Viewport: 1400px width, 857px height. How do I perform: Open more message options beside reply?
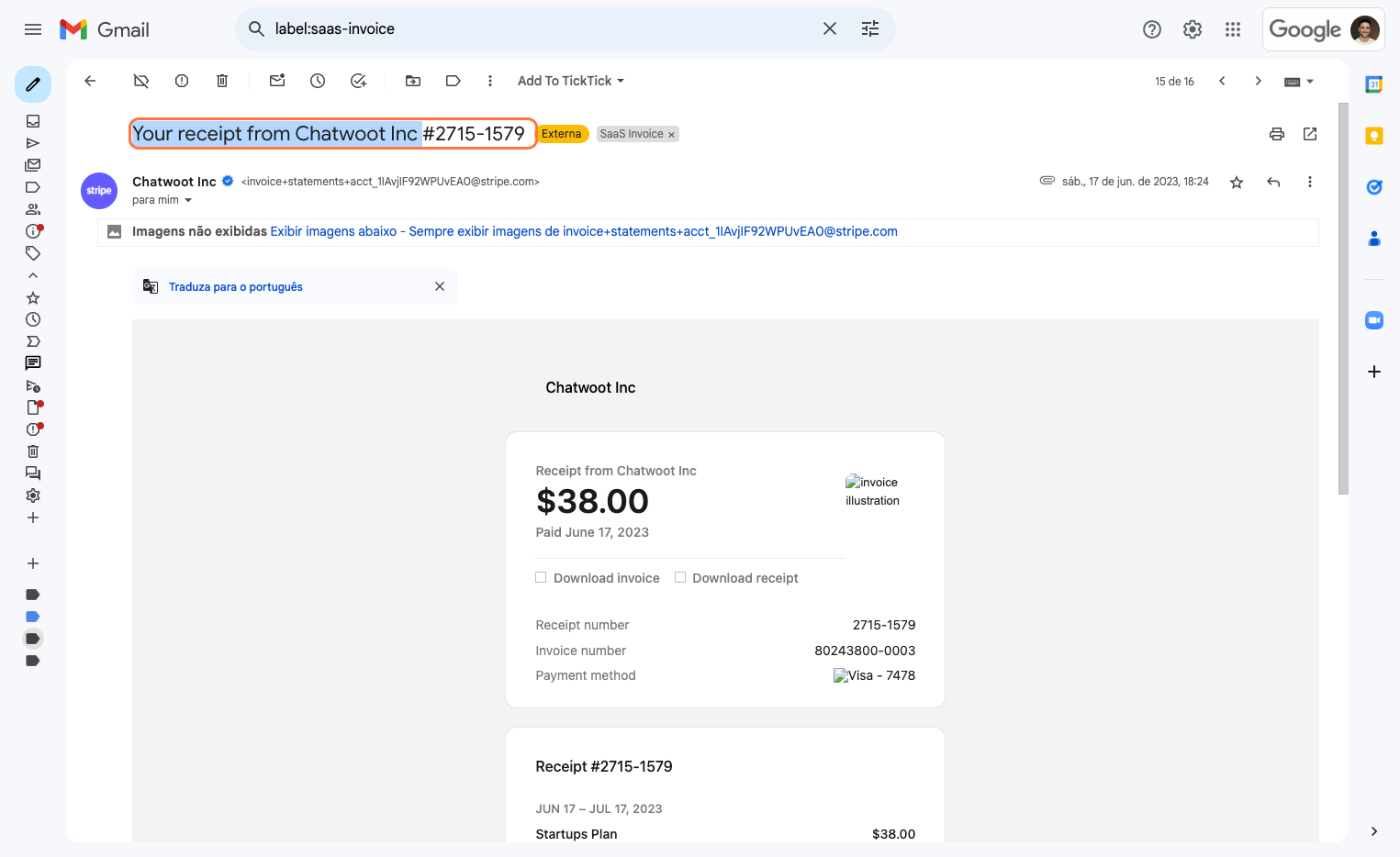pos(1310,182)
